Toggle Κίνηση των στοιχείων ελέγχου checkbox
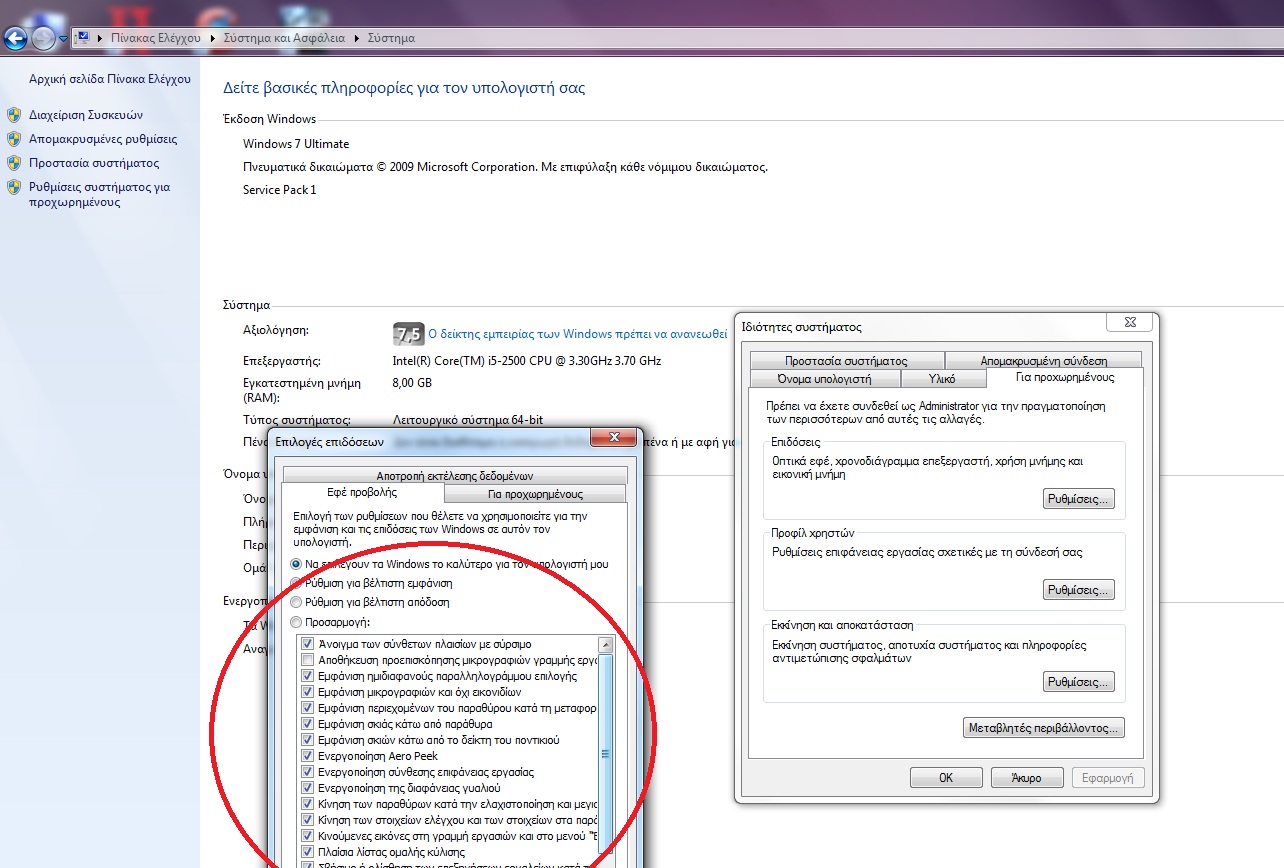This screenshot has width=1284, height=868. (x=307, y=820)
